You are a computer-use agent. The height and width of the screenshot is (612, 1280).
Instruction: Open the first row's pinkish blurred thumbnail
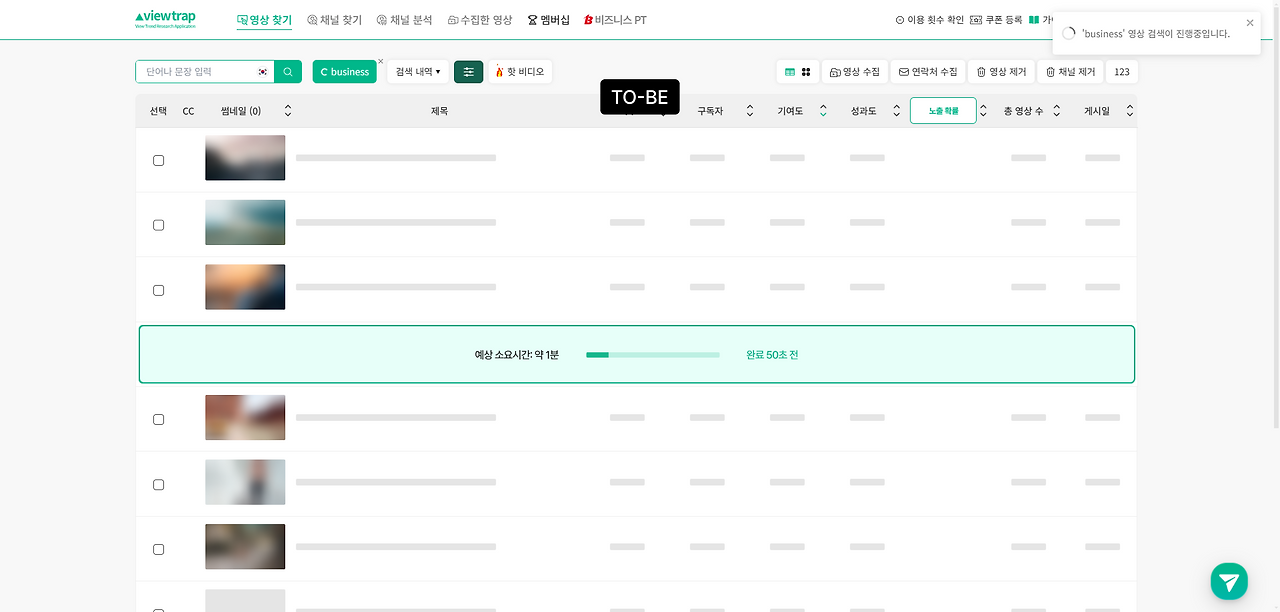click(245, 158)
